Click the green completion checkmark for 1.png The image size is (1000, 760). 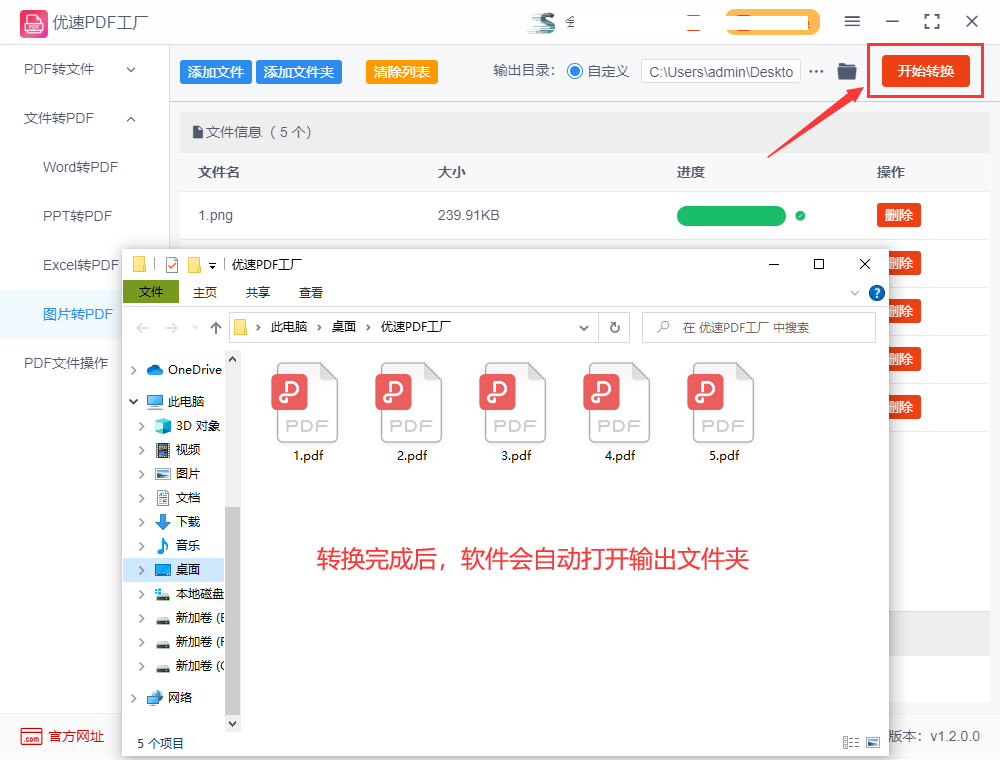tap(800, 216)
